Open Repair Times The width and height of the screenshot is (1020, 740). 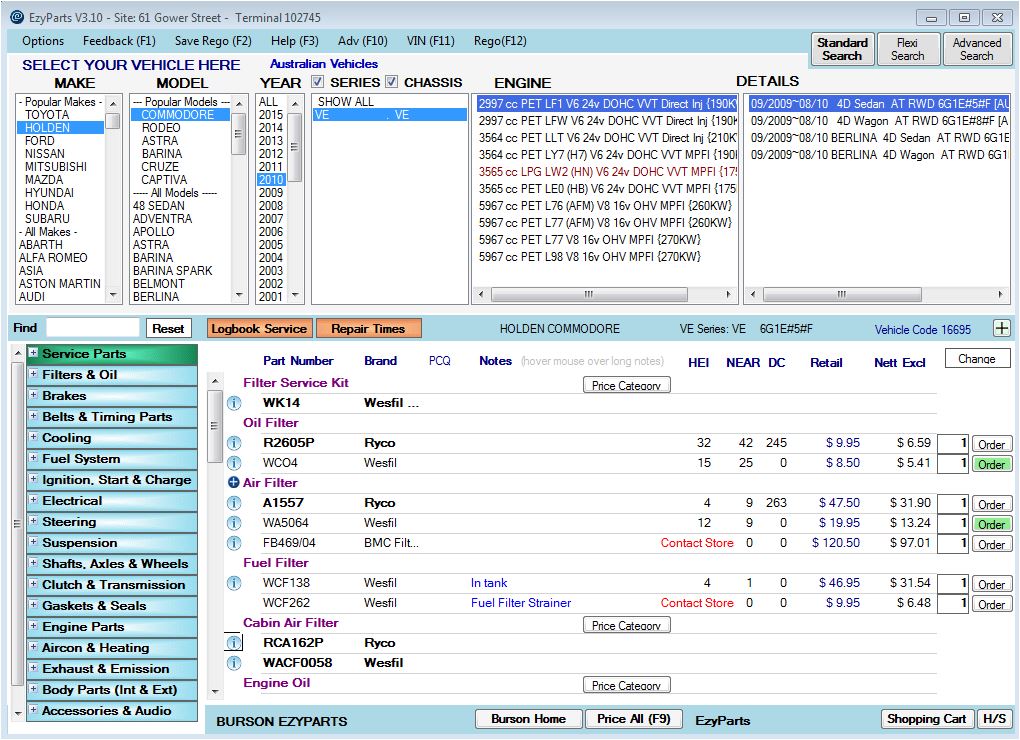click(368, 328)
